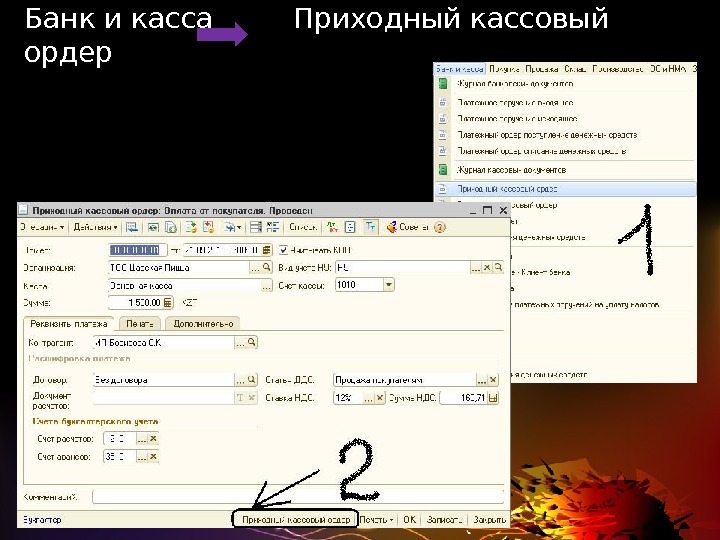
Task: Open the Банк и касса menu
Action: pyautogui.click(x=459, y=69)
